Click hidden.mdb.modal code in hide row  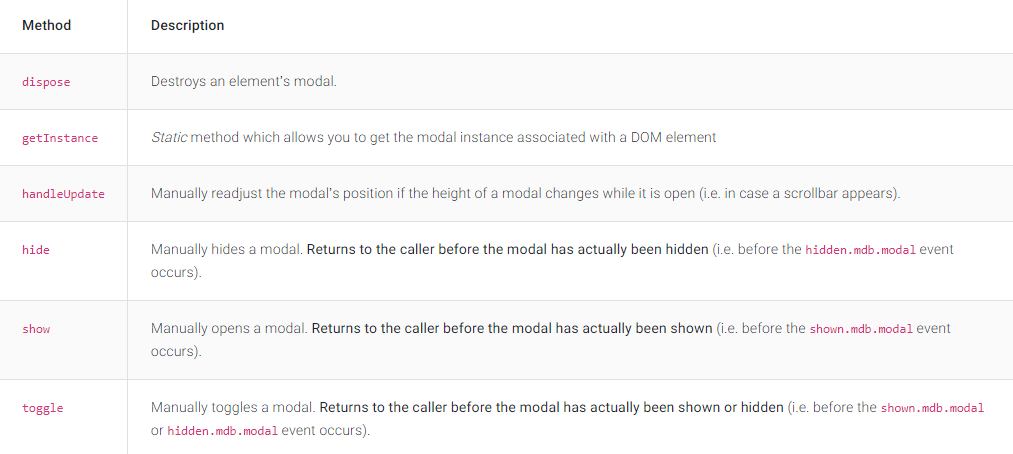861,250
